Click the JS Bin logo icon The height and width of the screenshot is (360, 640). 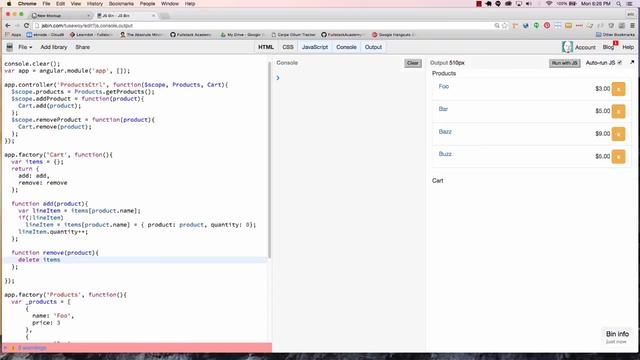pyautogui.click(x=10, y=47)
